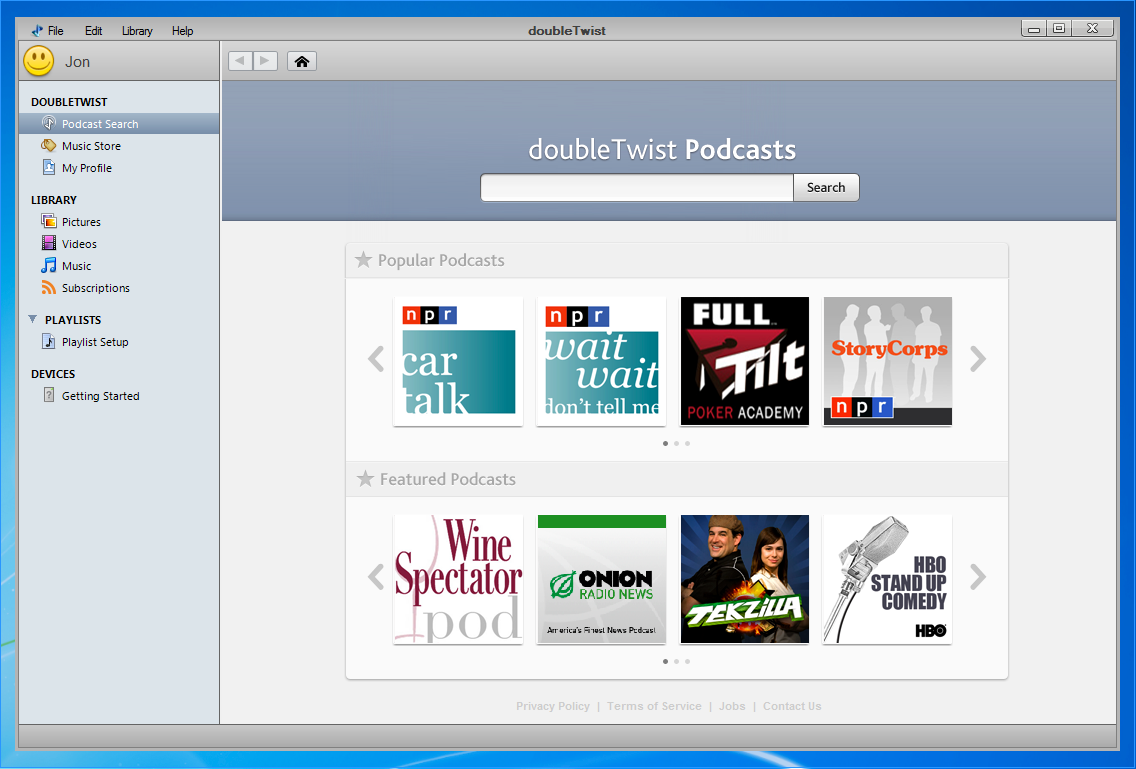
Task: Click the My Profile icon
Action: tap(49, 167)
